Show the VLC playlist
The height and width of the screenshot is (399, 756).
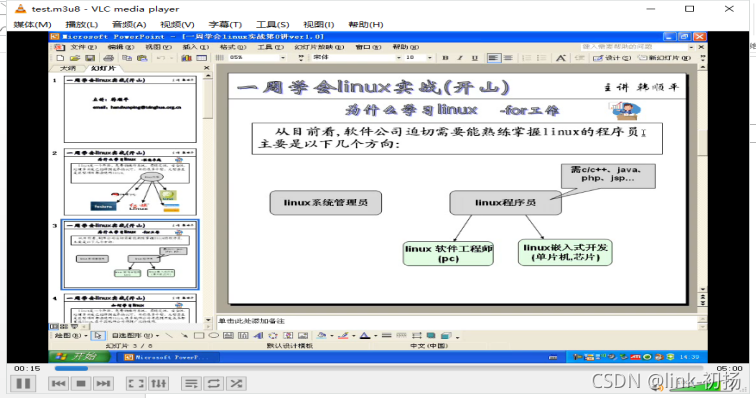(x=191, y=384)
